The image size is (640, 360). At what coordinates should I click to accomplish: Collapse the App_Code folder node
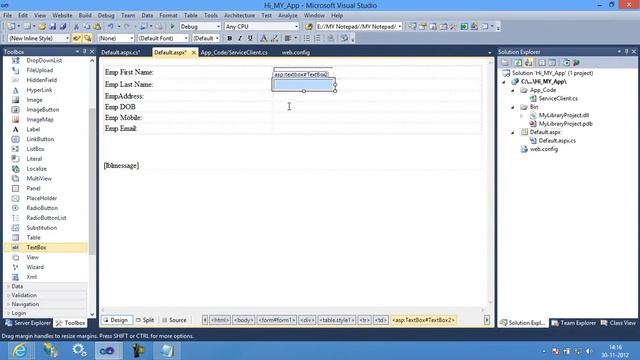(x=513, y=90)
